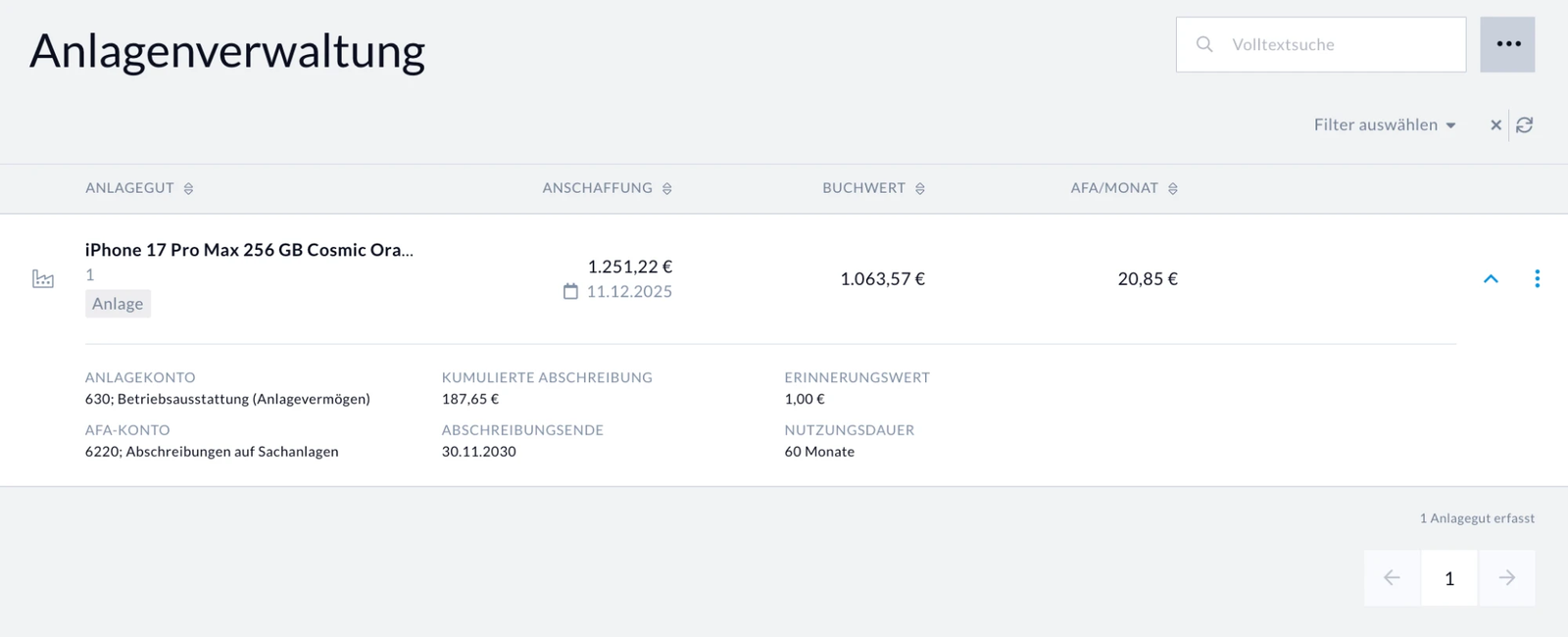Click the search magnifier icon
Screen dimensions: 1568x637
pos(1204,44)
